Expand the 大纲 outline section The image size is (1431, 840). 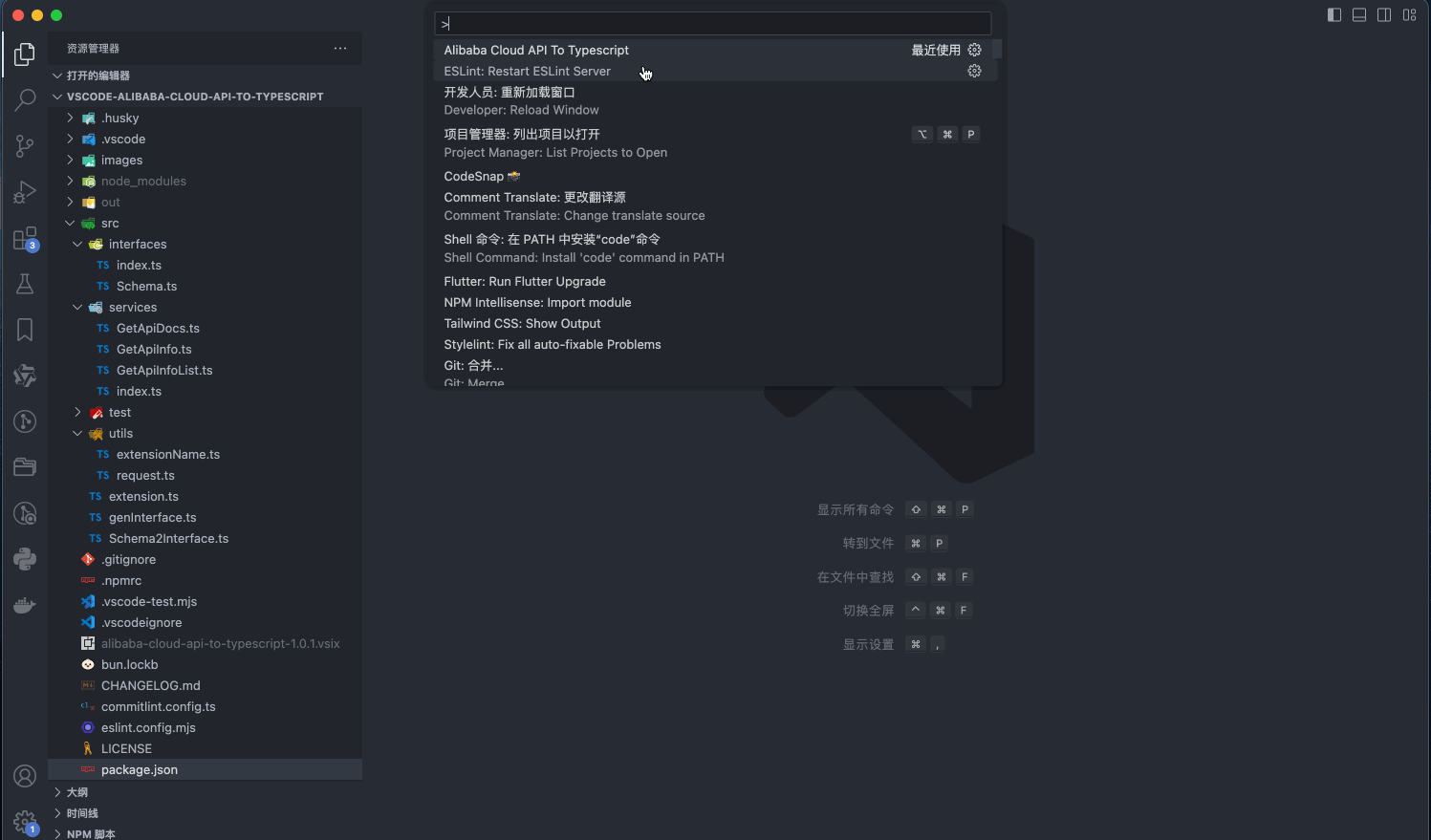[x=205, y=792]
